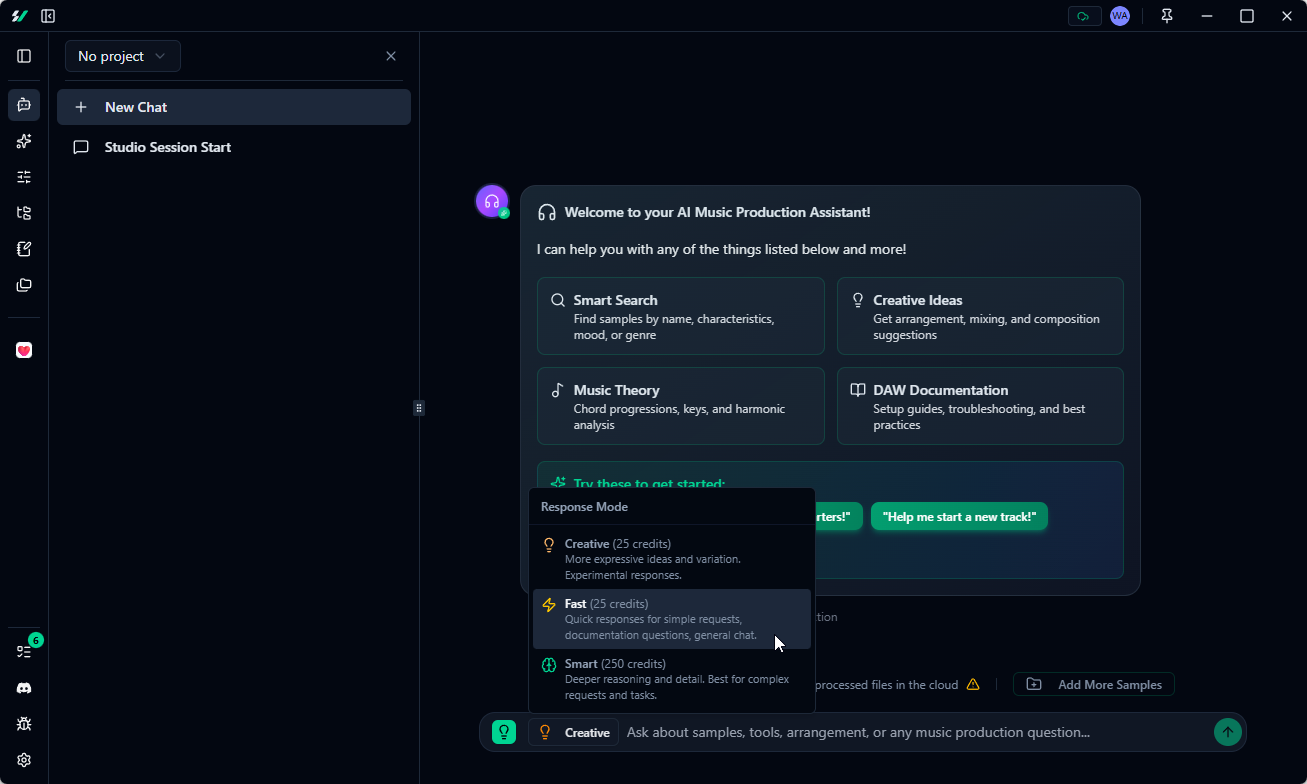The height and width of the screenshot is (784, 1307).
Task: Open the settings gear at sidebar bottom
Action: pyautogui.click(x=23, y=760)
